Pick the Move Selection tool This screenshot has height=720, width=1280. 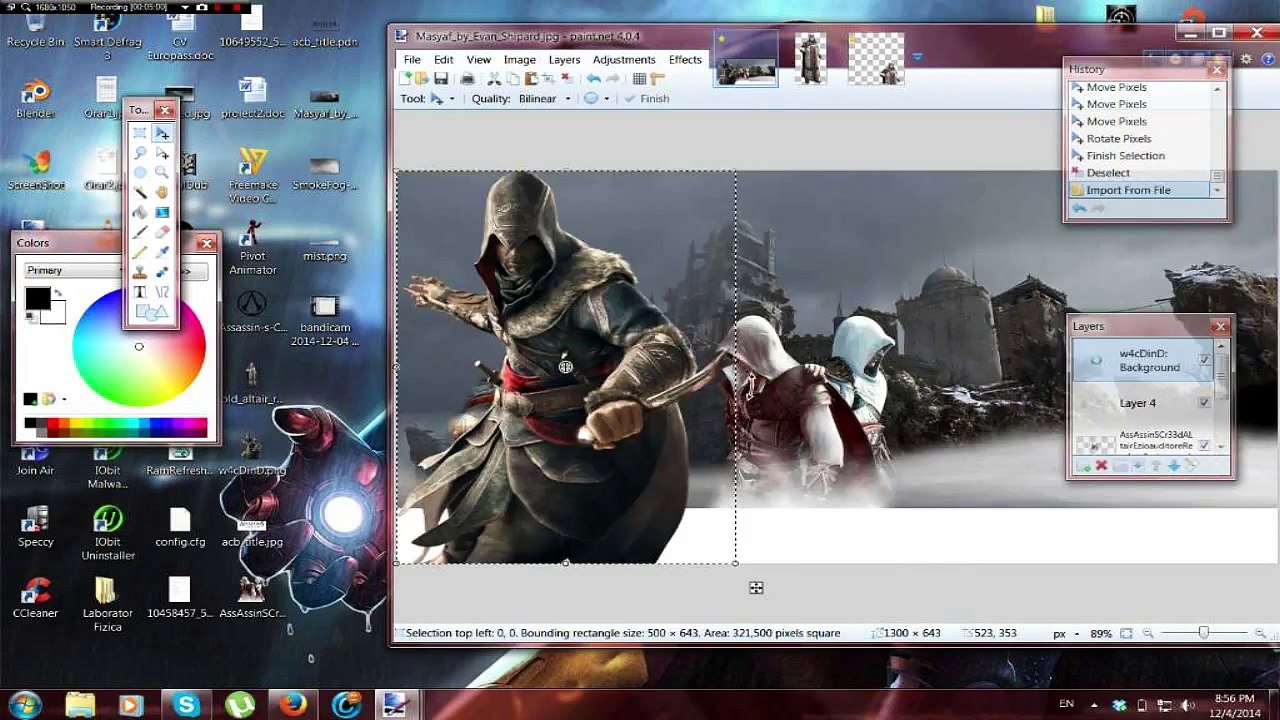(x=162, y=153)
